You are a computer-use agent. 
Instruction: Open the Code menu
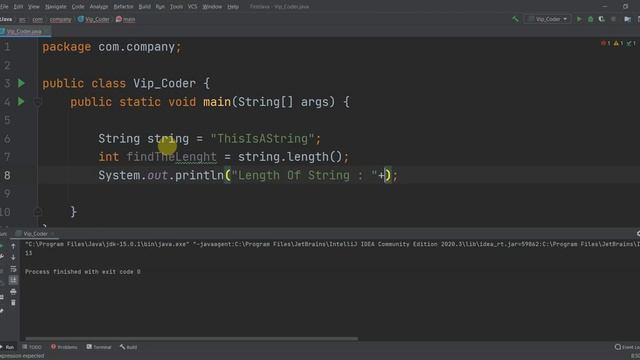pos(78,7)
